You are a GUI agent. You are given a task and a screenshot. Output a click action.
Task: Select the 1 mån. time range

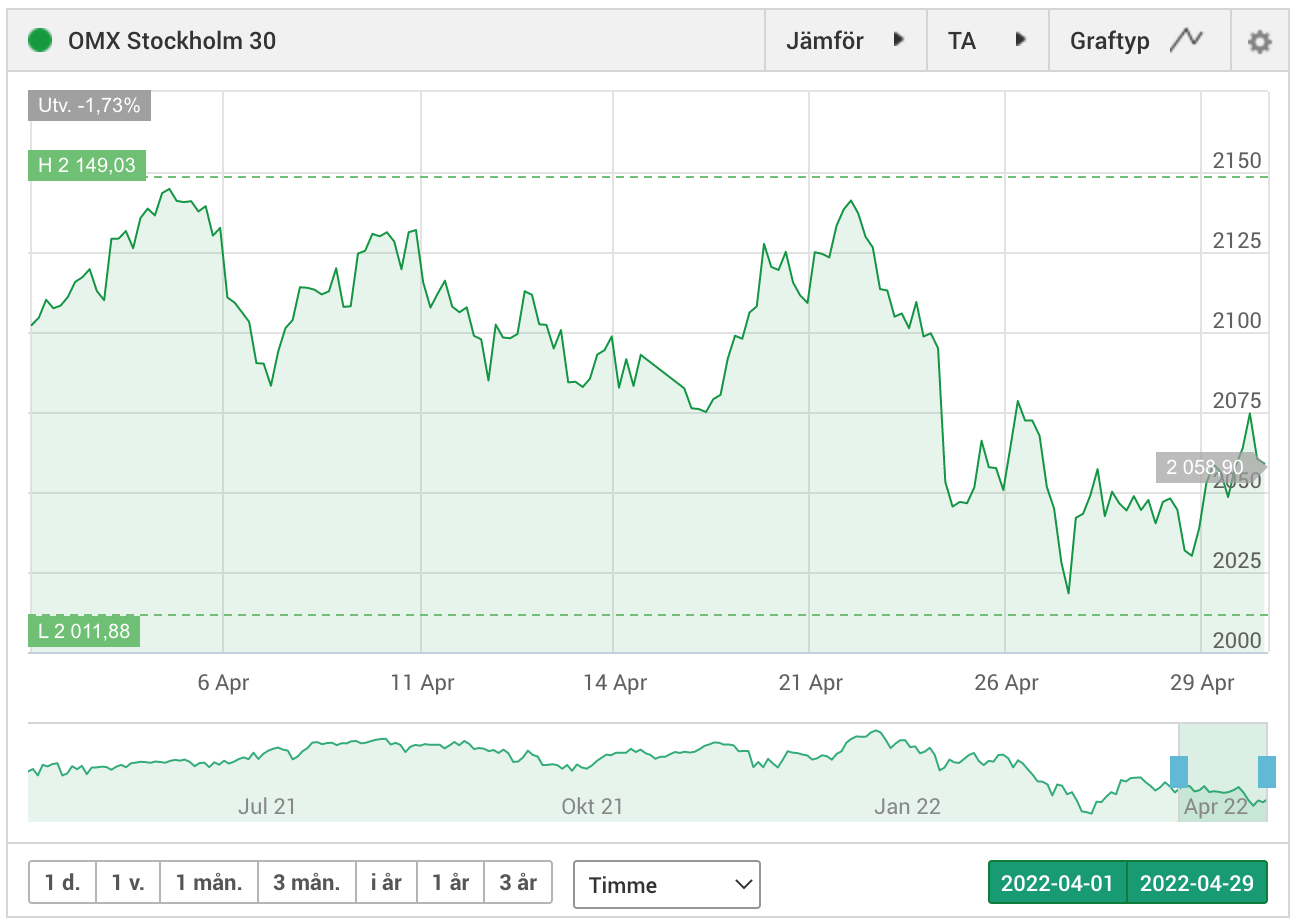(209, 883)
